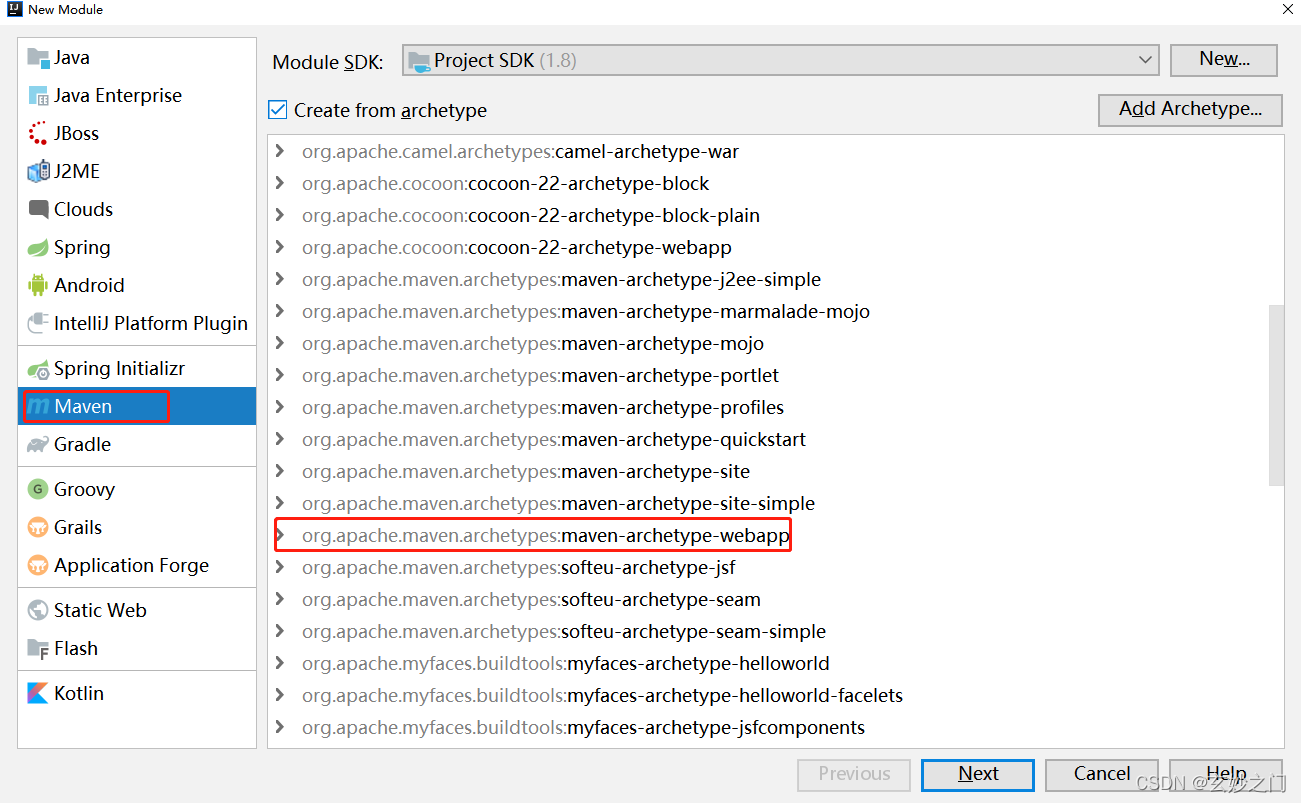The width and height of the screenshot is (1301, 803).
Task: Select the IntelliJ Platform Plugin icon
Action: click(x=39, y=324)
